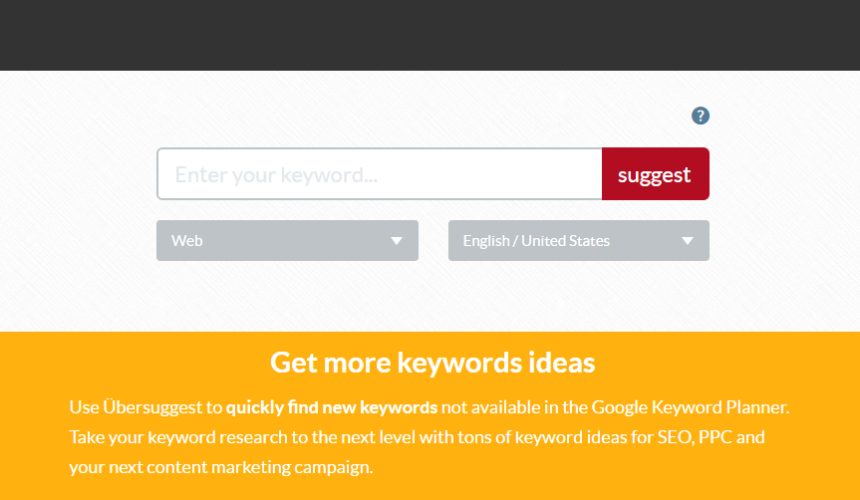The image size is (860, 500).
Task: Click the 'English / United States' label text
Action: pyautogui.click(x=536, y=241)
